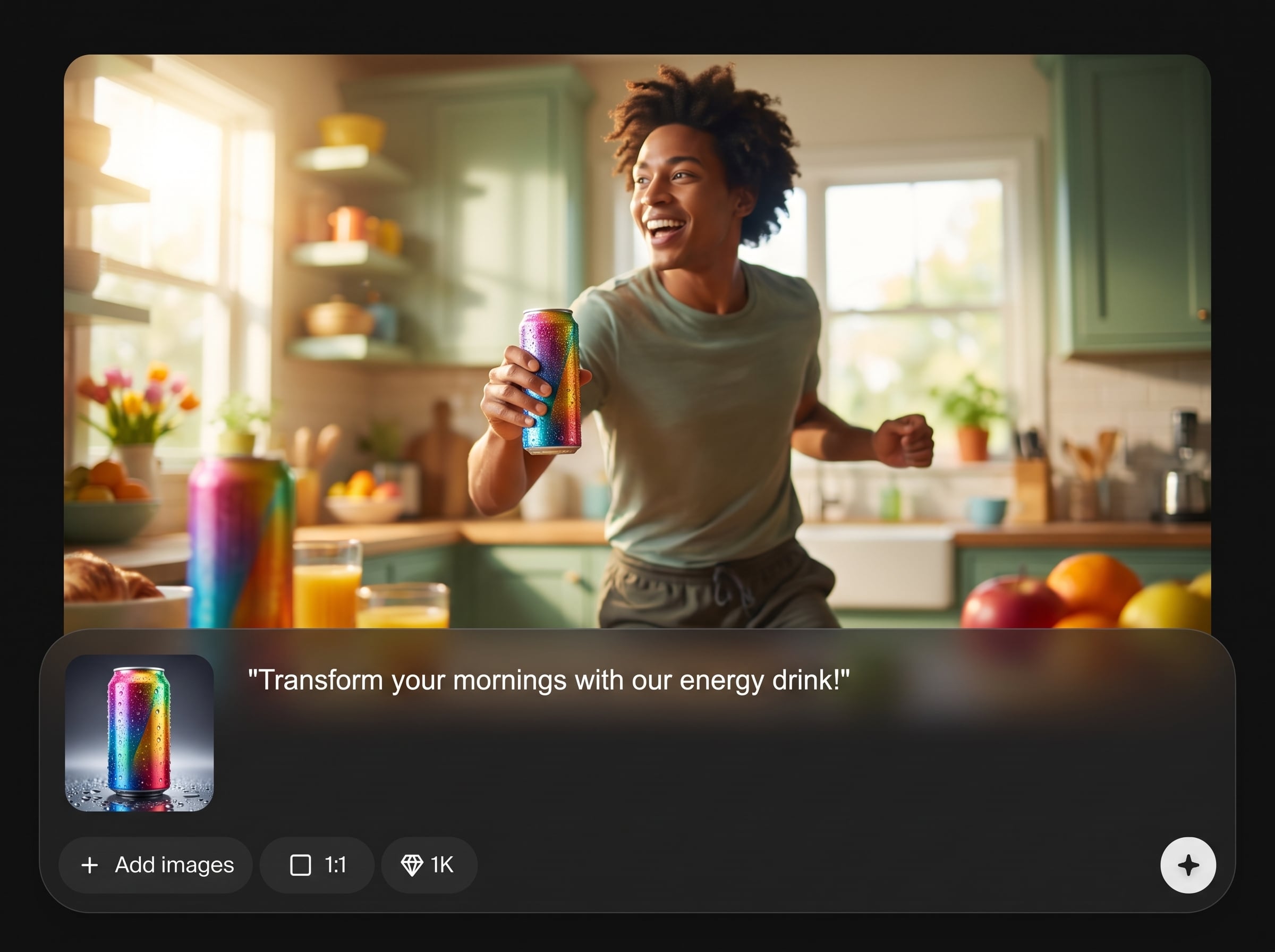This screenshot has height=952, width=1275.
Task: Click the 'Transform your mornings' prompt text
Action: click(548, 681)
